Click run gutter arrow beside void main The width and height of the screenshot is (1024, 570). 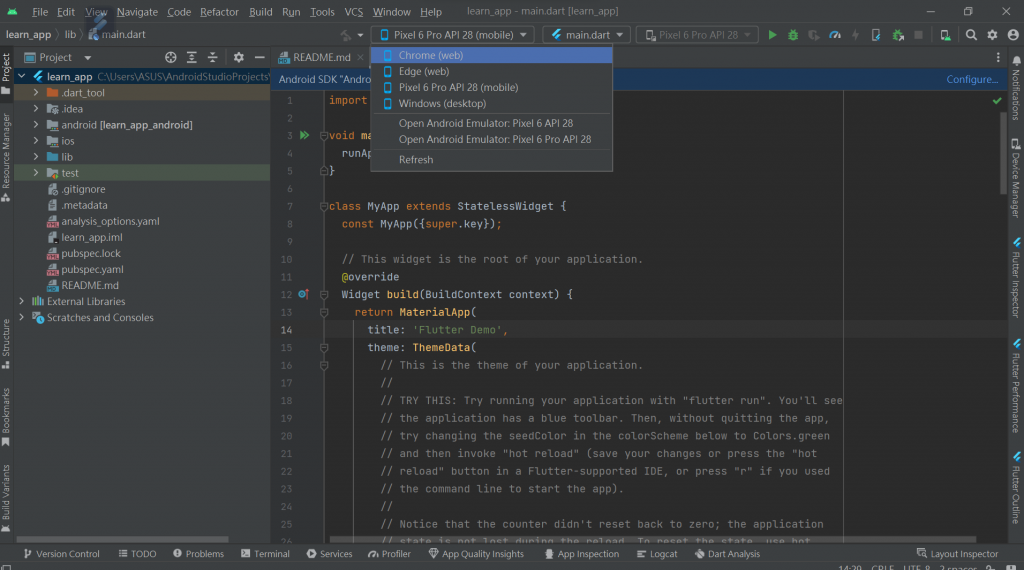[x=305, y=135]
